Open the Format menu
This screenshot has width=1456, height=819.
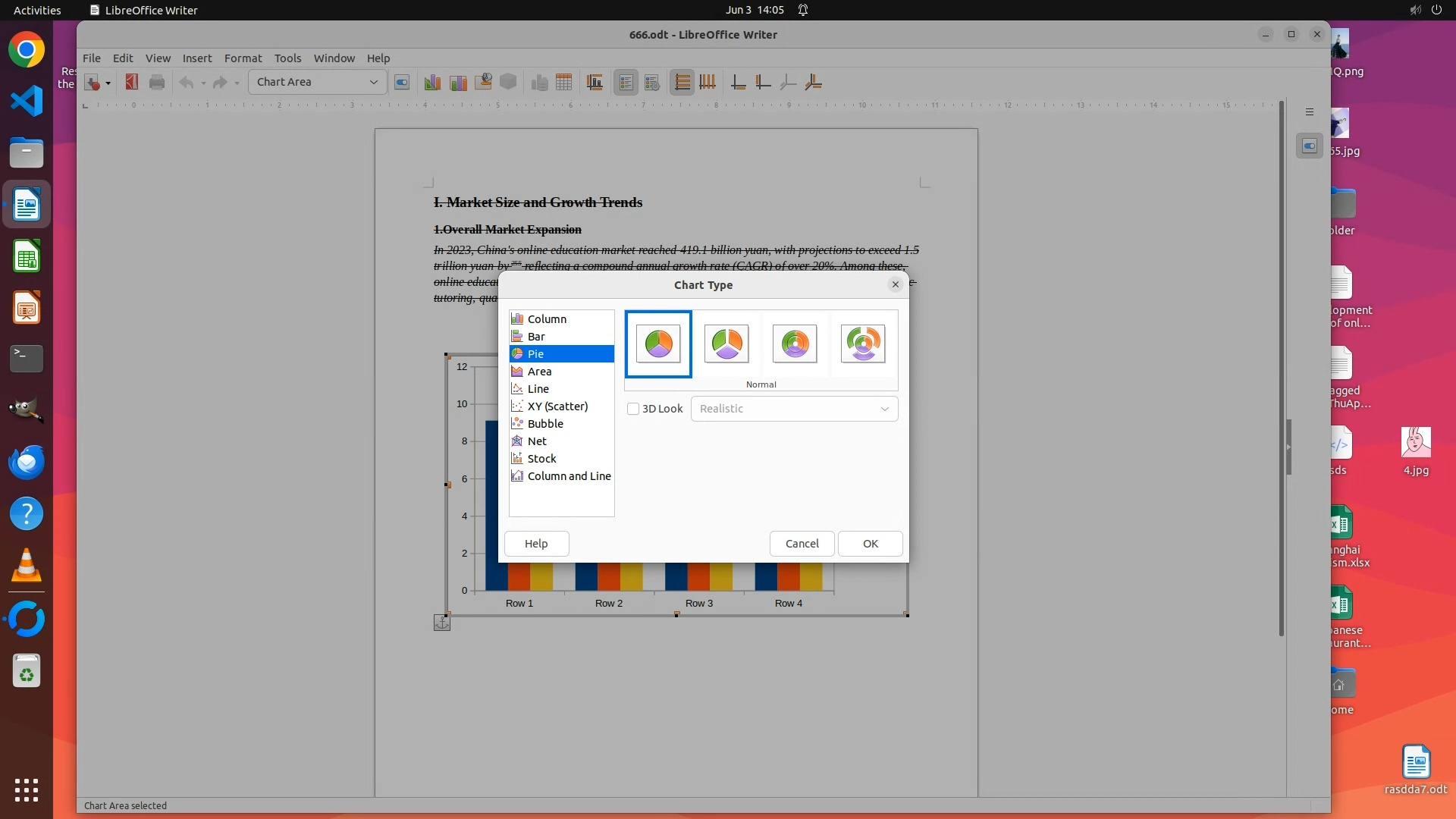(243, 58)
